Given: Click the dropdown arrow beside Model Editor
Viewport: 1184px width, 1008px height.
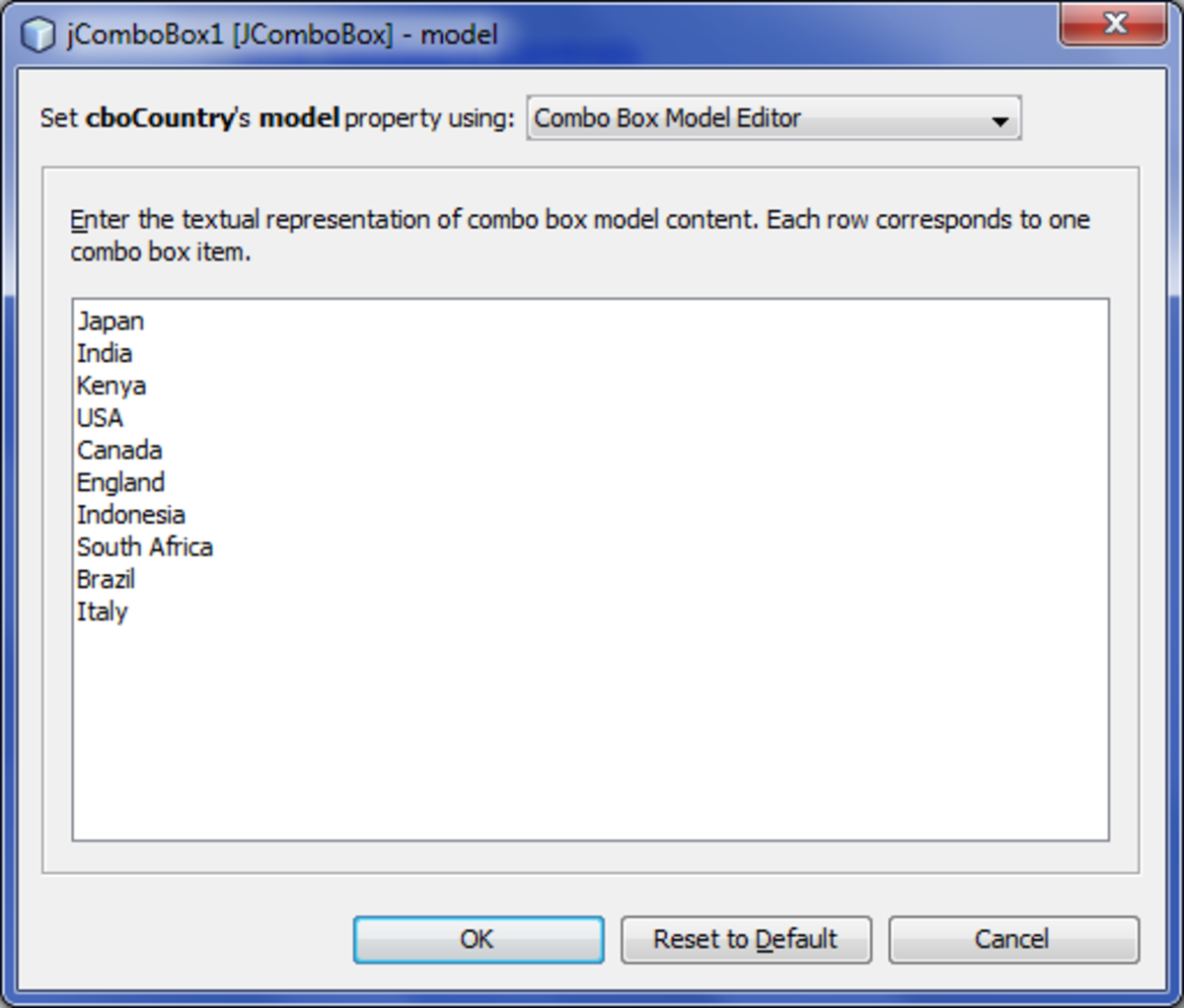Looking at the screenshot, I should pyautogui.click(x=999, y=120).
